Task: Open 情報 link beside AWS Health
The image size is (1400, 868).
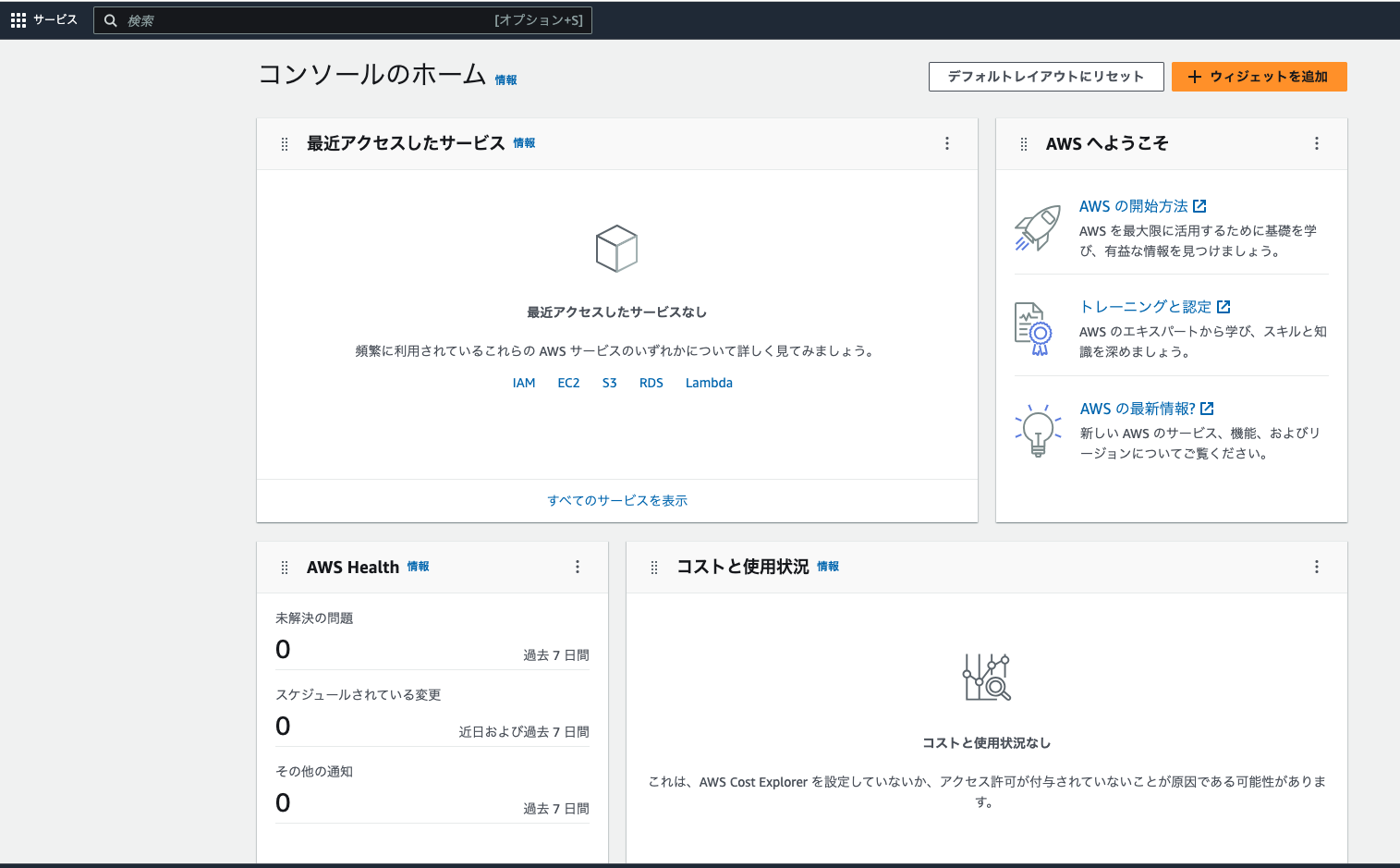Action: 418,567
